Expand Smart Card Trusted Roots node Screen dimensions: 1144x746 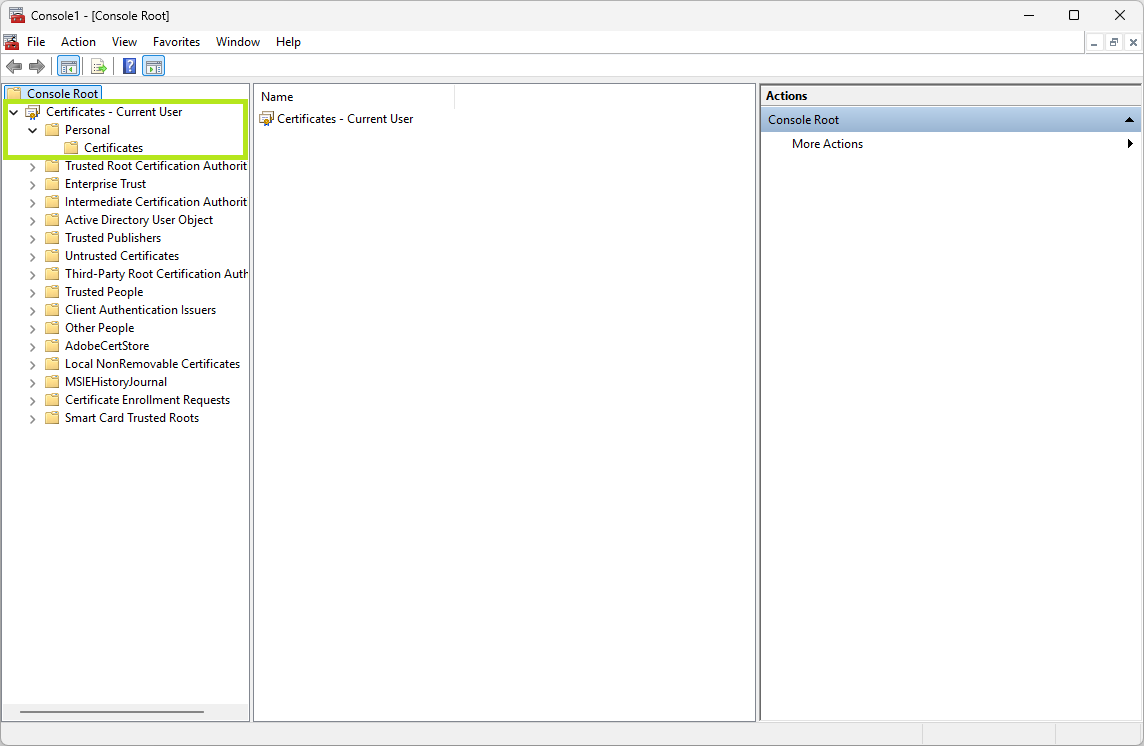(33, 418)
